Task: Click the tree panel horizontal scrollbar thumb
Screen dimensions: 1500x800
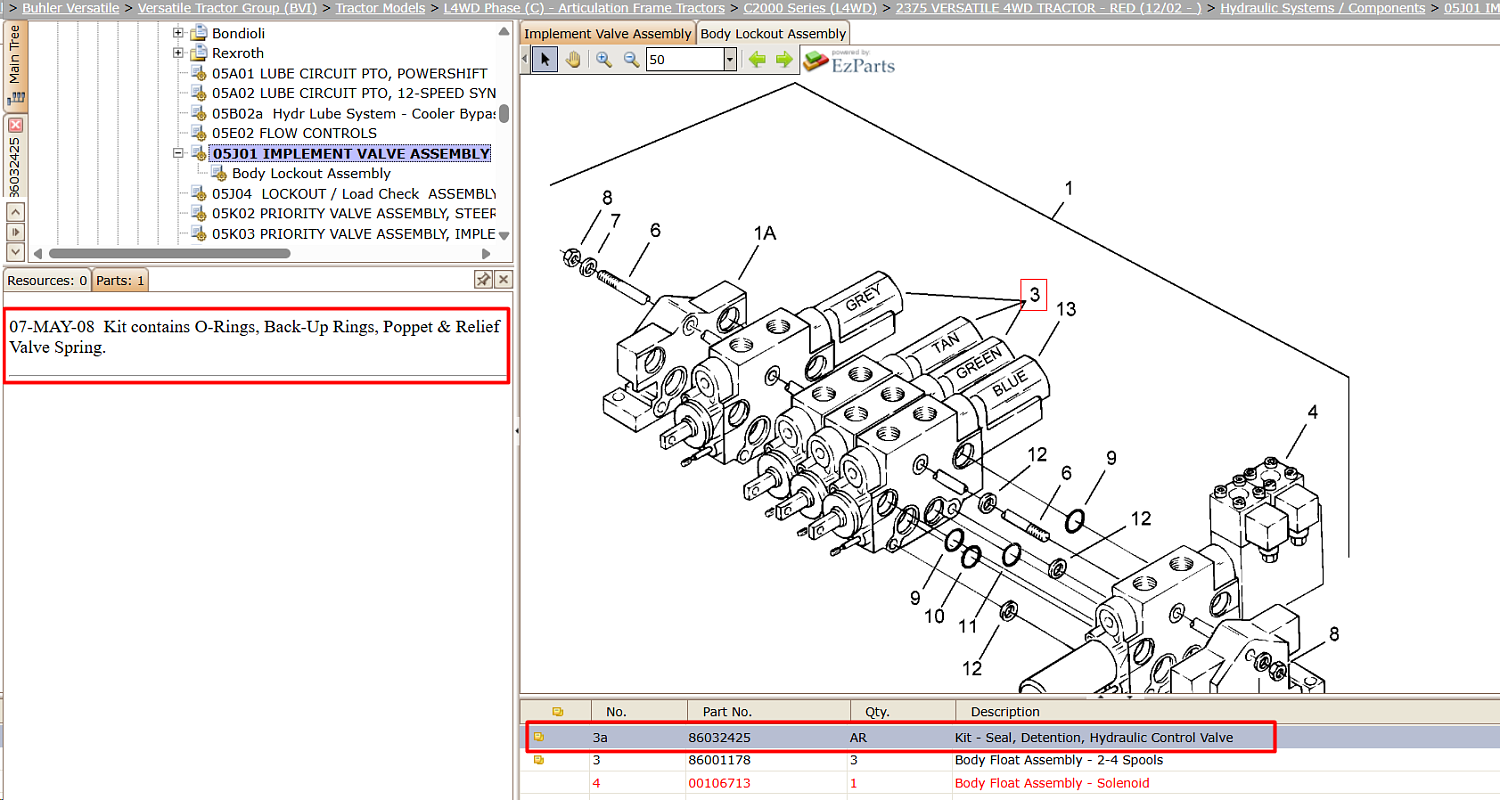Action: (169, 254)
